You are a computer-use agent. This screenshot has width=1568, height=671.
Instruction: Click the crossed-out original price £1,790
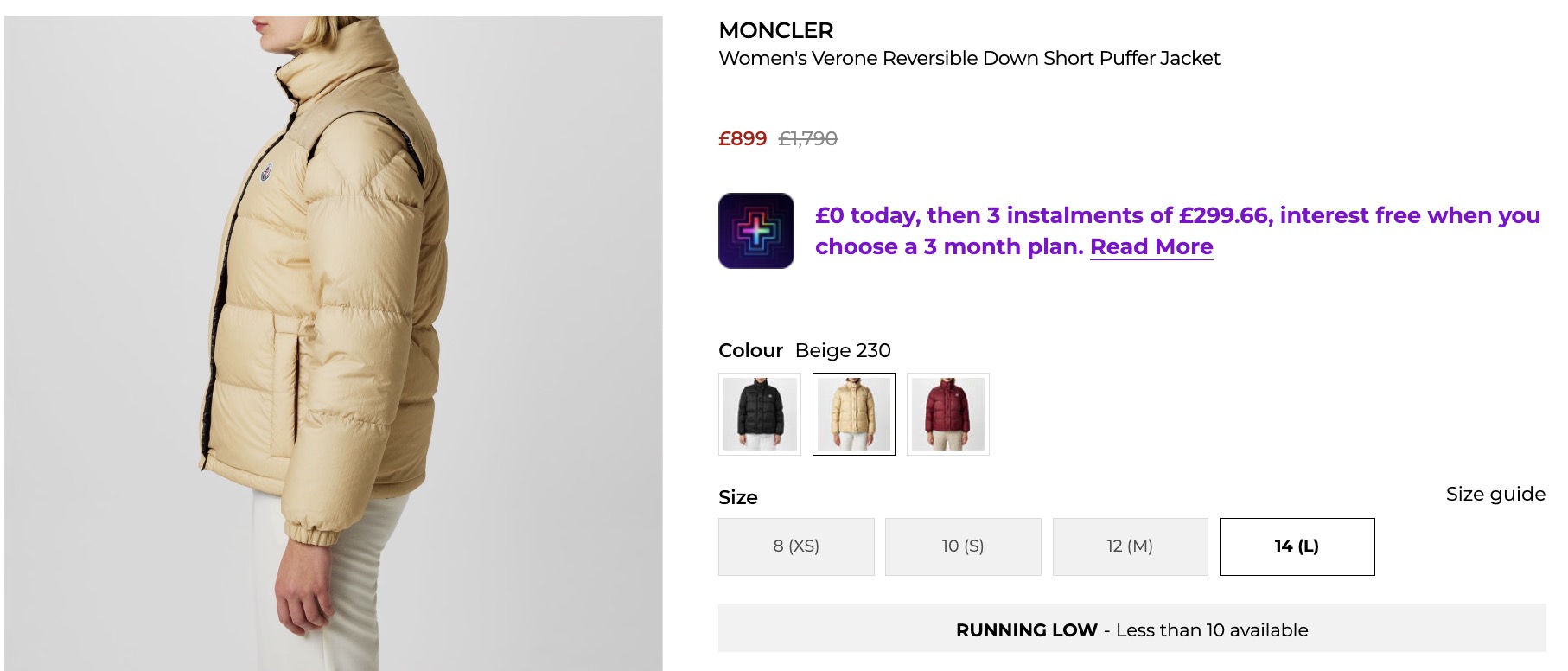click(x=807, y=138)
